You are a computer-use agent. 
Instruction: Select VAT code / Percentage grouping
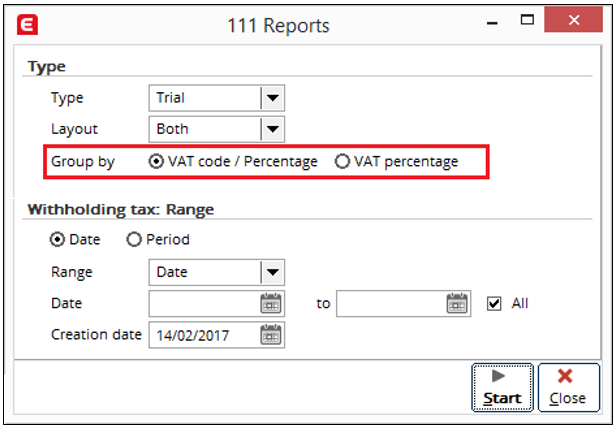pos(156,161)
